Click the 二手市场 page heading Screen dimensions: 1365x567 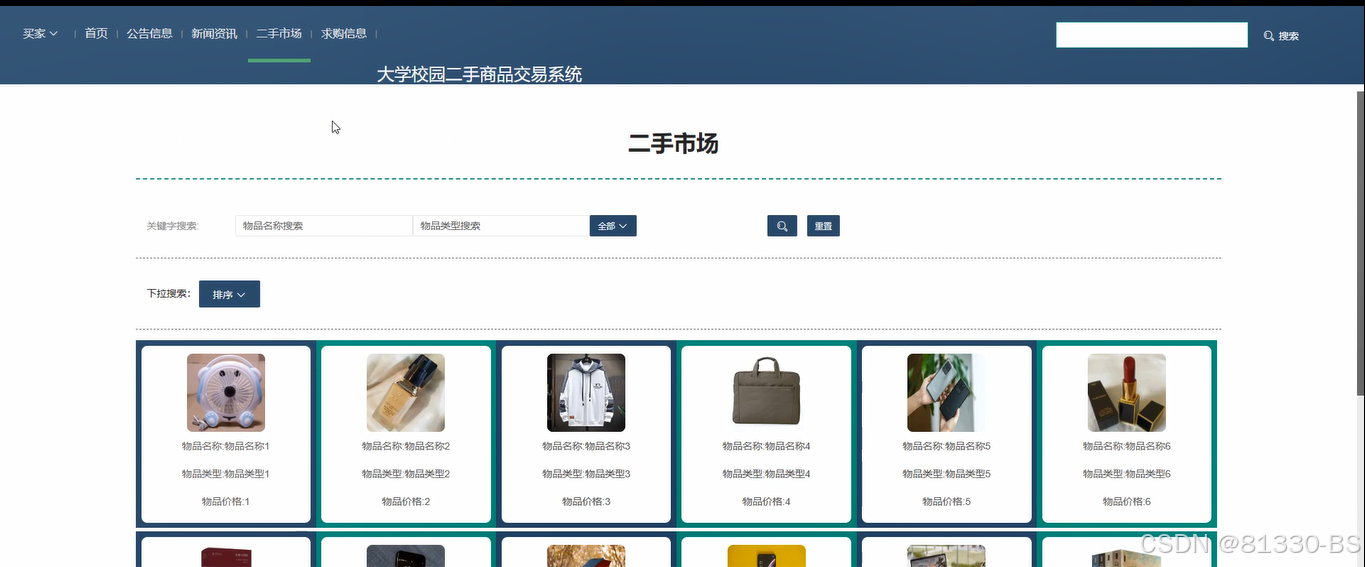click(x=673, y=144)
